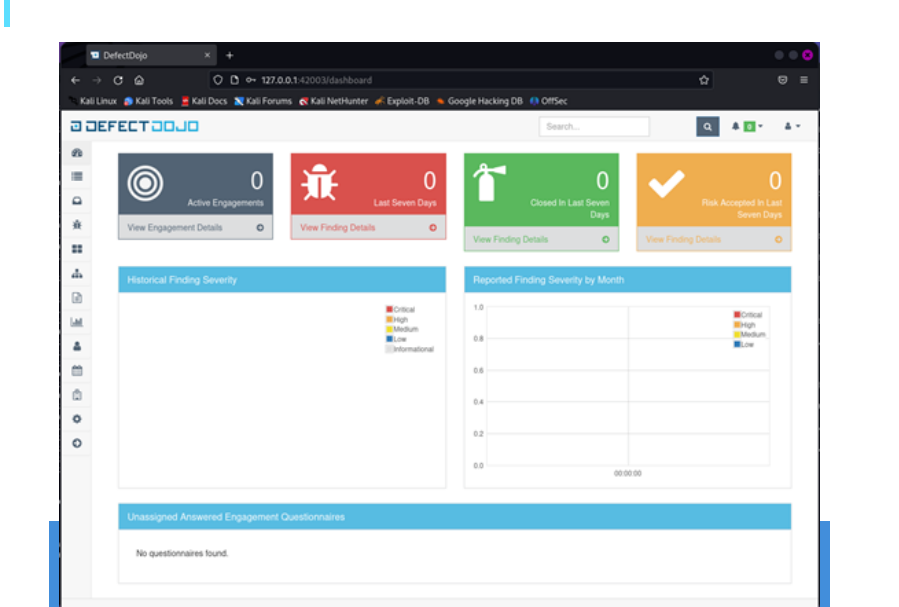Open the Metrics bar chart icon in sidebar

[77, 322]
